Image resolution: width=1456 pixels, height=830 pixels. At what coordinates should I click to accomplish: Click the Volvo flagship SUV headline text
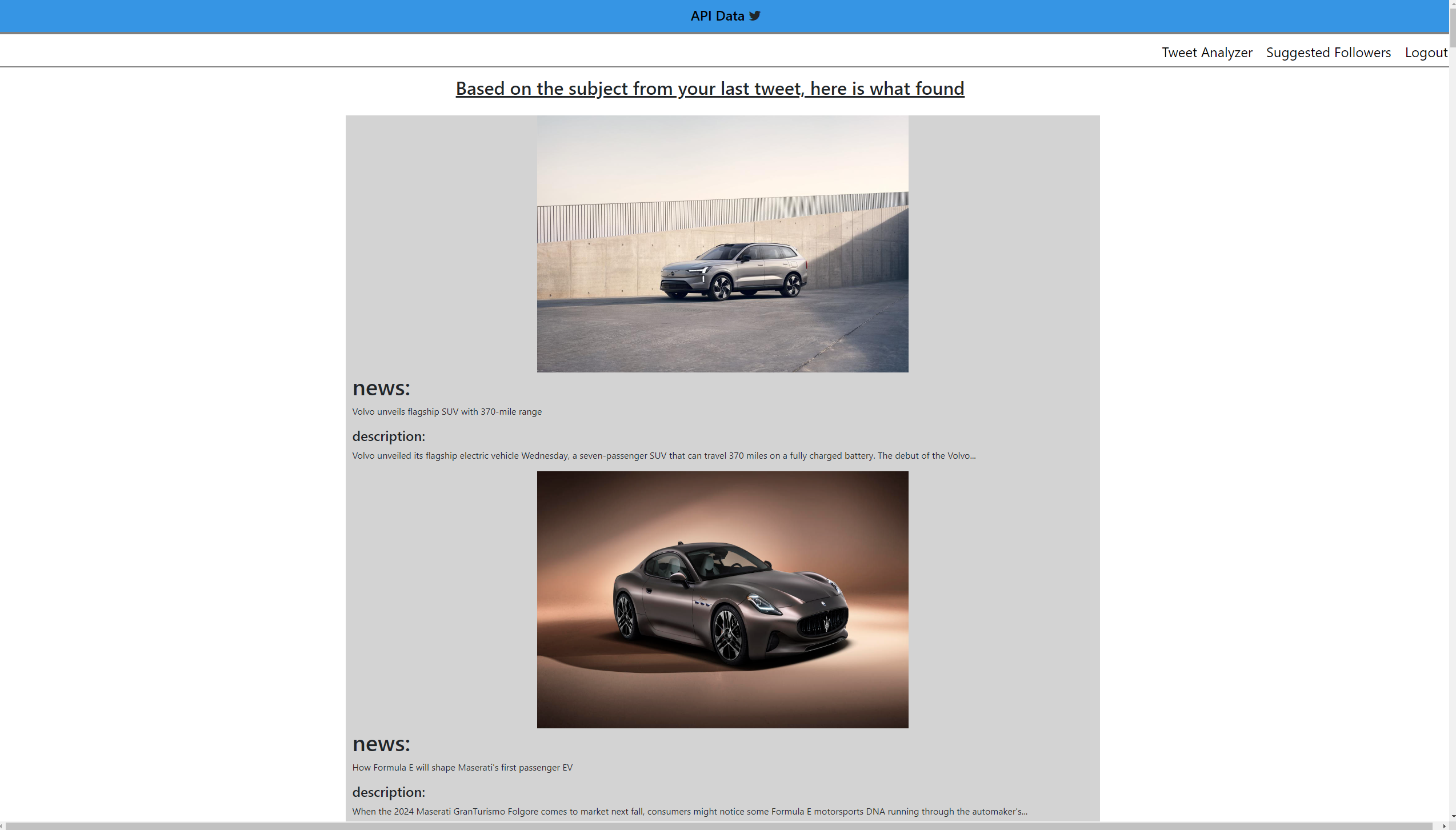tap(446, 411)
